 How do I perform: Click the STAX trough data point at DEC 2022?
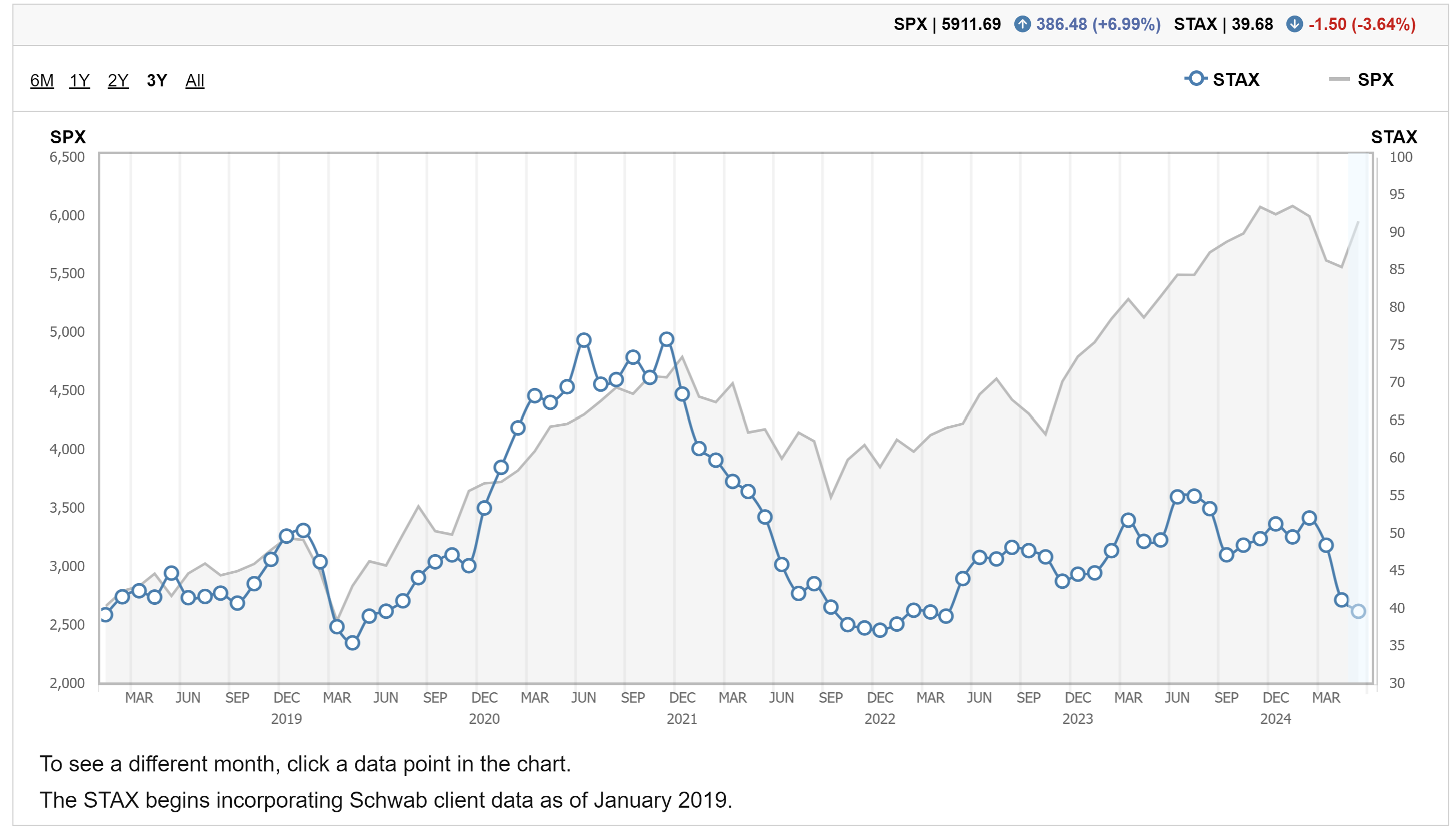[x=879, y=630]
